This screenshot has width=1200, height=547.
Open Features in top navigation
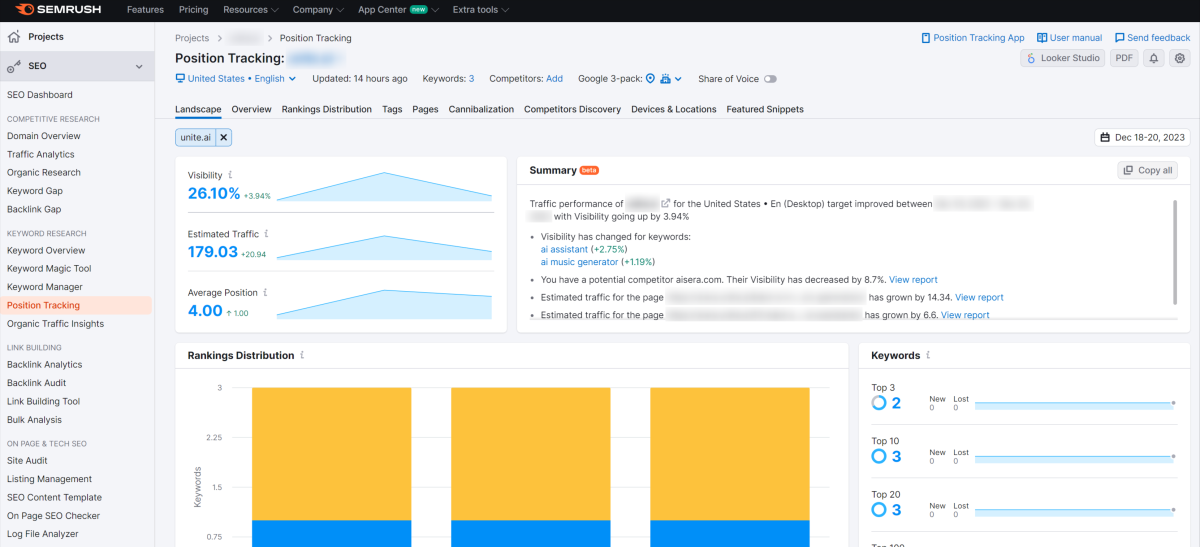click(x=145, y=10)
